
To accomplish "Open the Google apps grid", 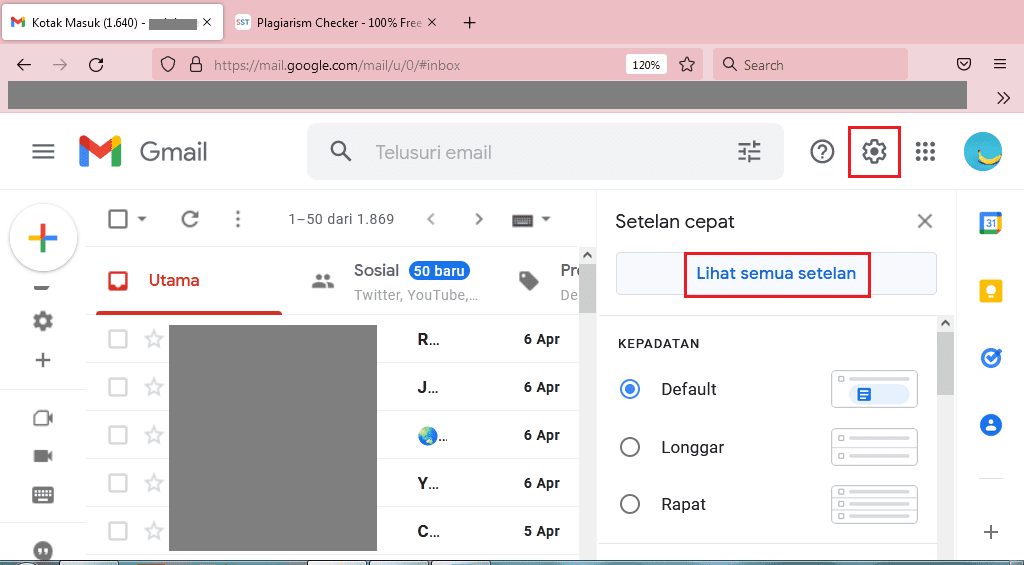I will point(925,152).
